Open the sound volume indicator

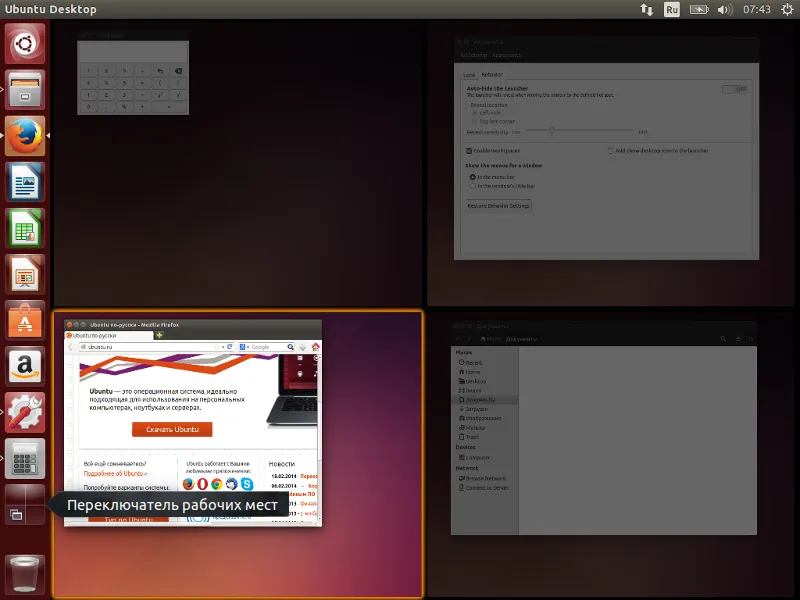(725, 9)
